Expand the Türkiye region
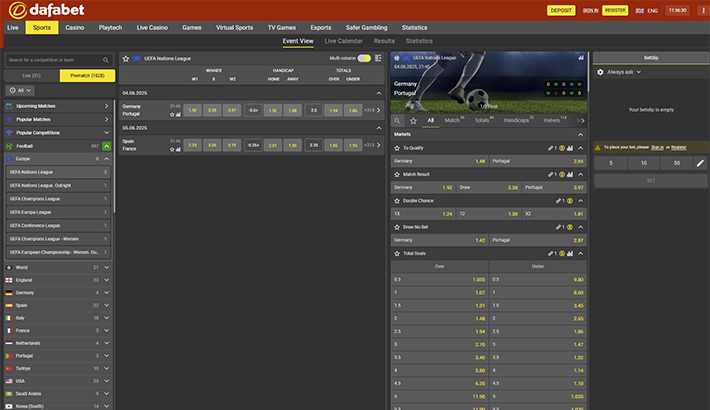710x410 pixels. [x=106, y=368]
